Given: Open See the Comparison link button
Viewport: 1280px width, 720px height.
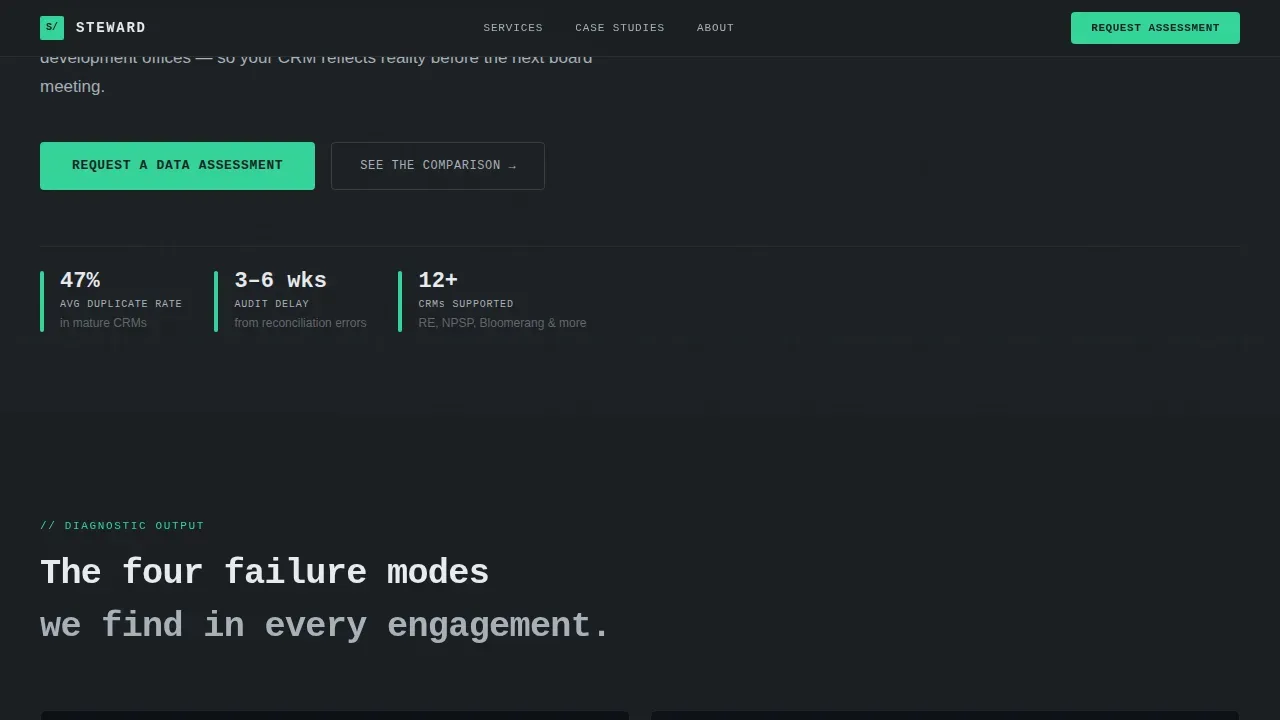Looking at the screenshot, I should click(x=438, y=166).
